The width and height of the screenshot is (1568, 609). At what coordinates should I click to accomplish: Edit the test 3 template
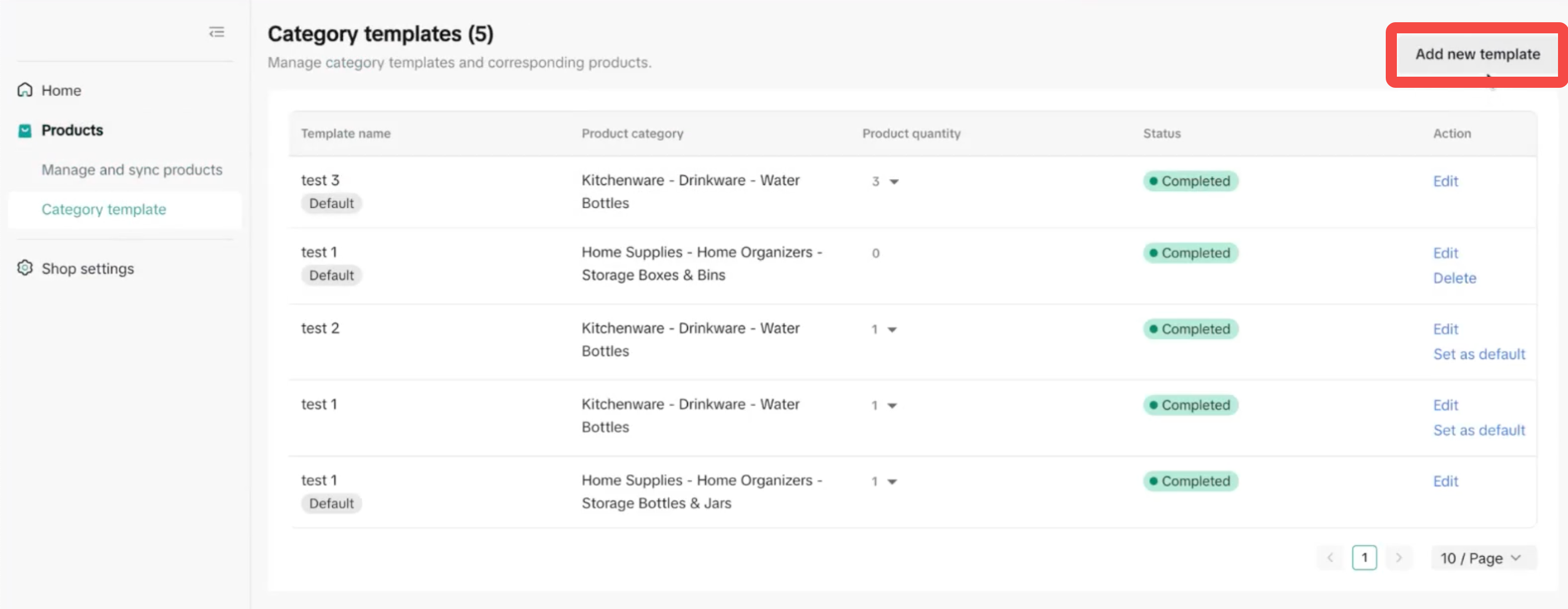pyautogui.click(x=1445, y=182)
